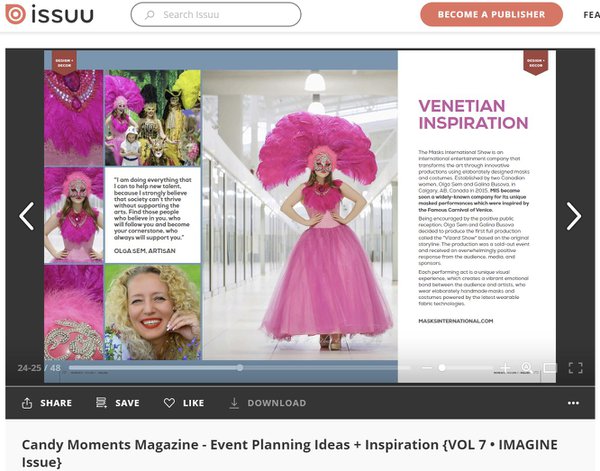Share this publication

47,403
